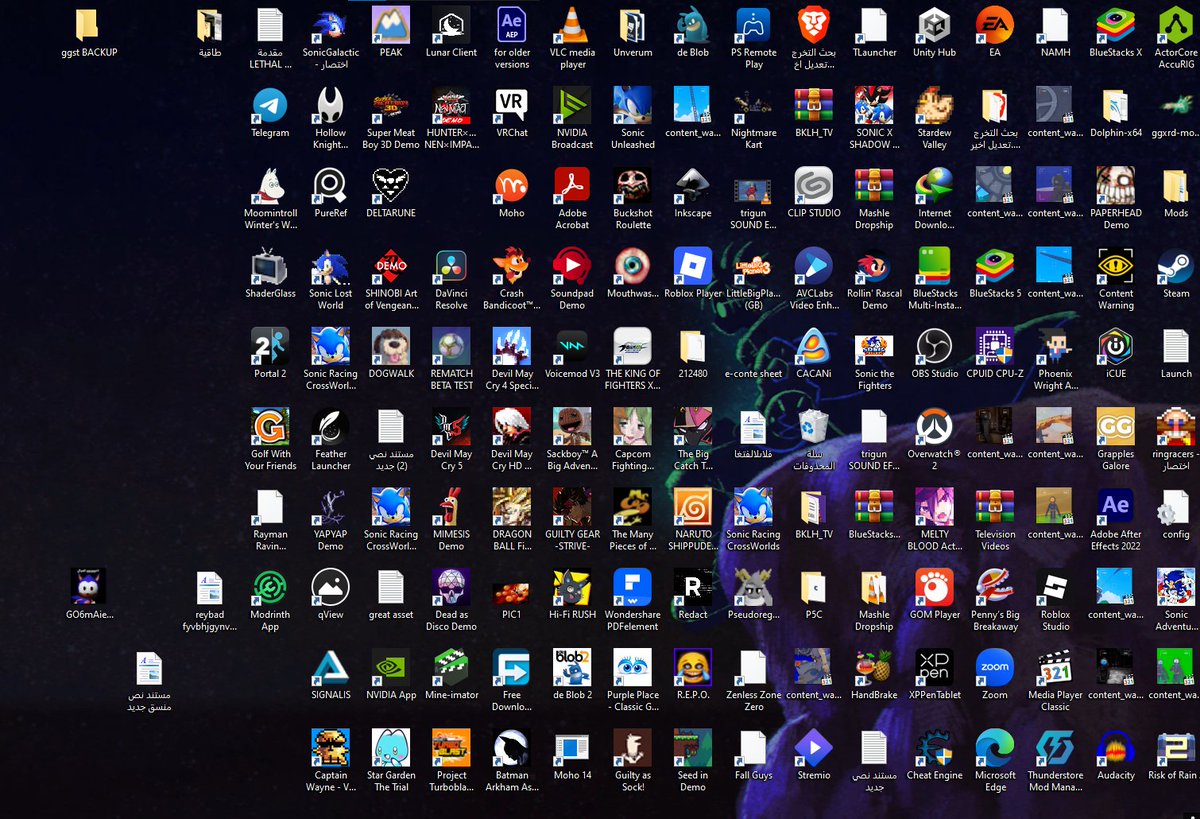This screenshot has height=819, width=1200.
Task: Select the Risk of Rain 2 icon
Action: tap(1176, 747)
